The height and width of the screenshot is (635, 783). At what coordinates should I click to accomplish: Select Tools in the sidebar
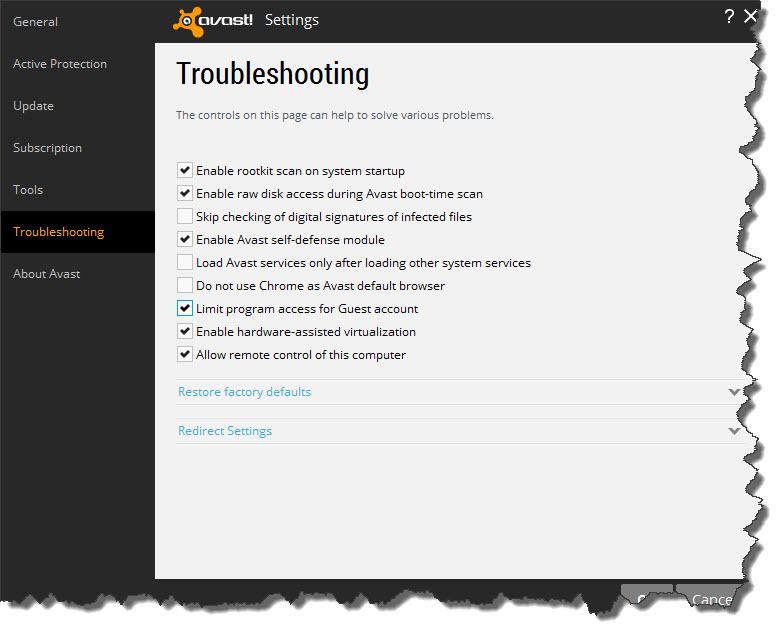pos(77,190)
